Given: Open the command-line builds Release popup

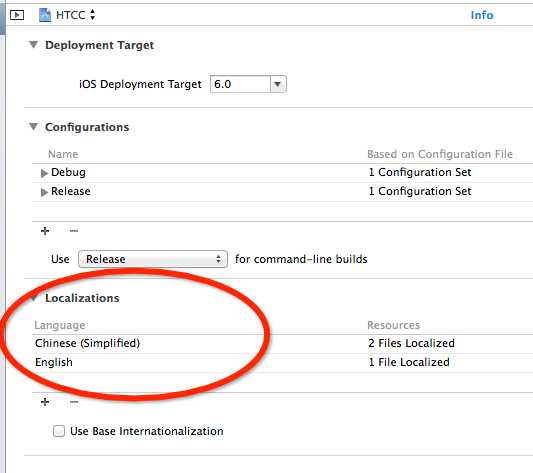Looking at the screenshot, I should (x=153, y=259).
